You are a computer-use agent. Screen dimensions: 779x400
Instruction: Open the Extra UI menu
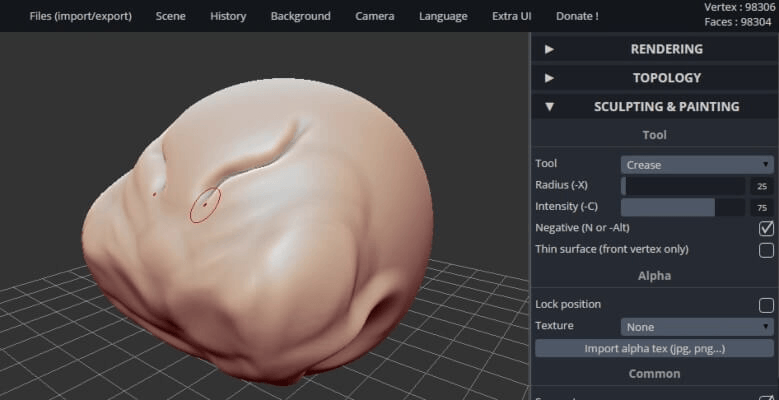[x=511, y=16]
